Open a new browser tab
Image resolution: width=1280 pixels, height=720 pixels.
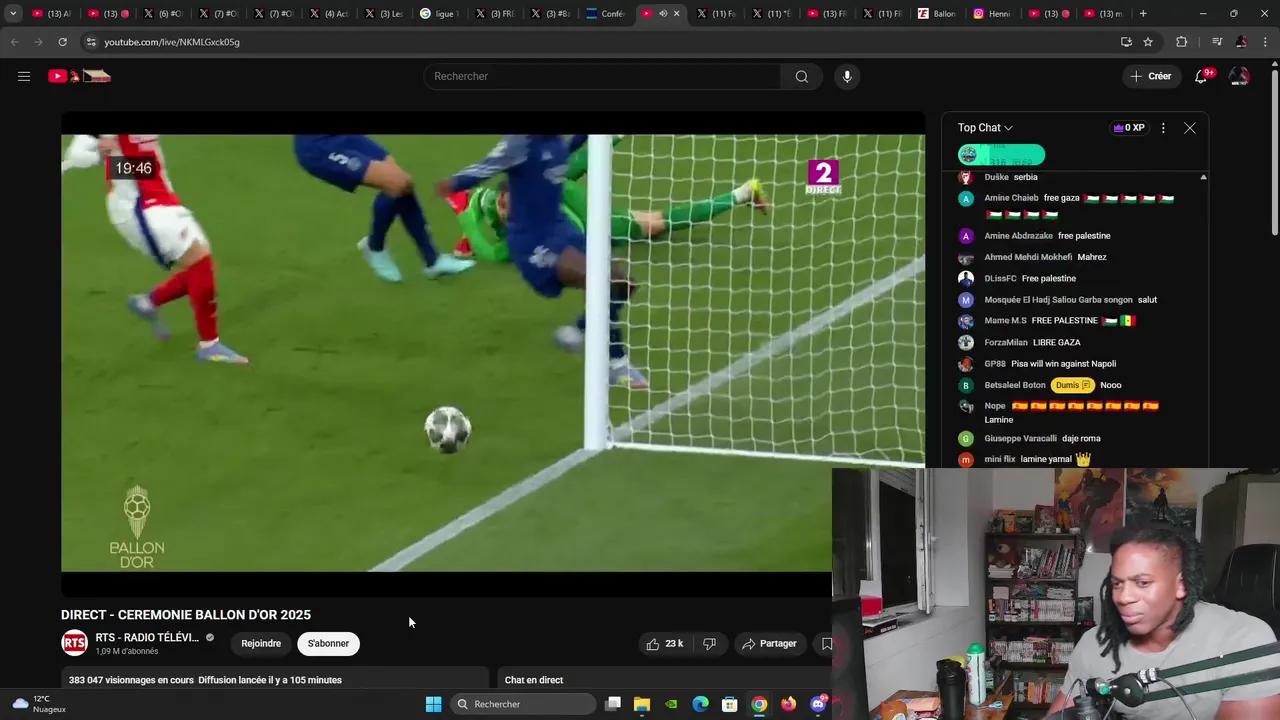point(1143,14)
